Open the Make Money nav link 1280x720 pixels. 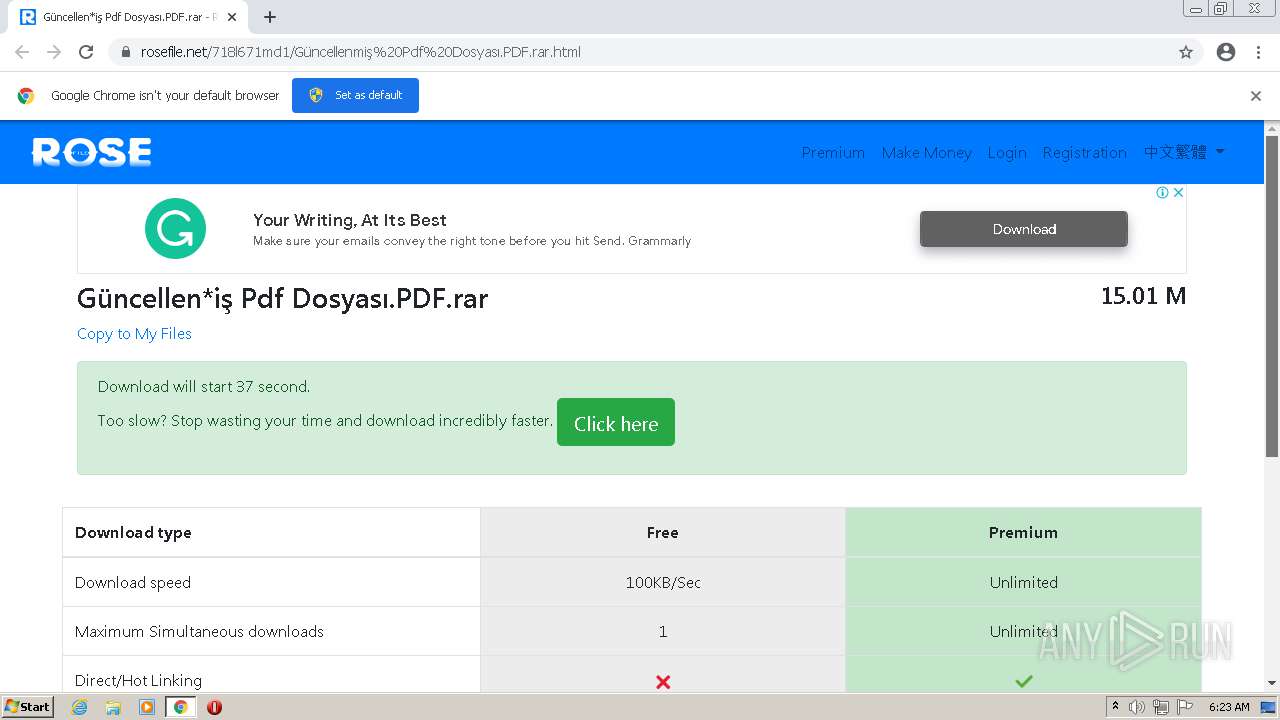pos(927,152)
